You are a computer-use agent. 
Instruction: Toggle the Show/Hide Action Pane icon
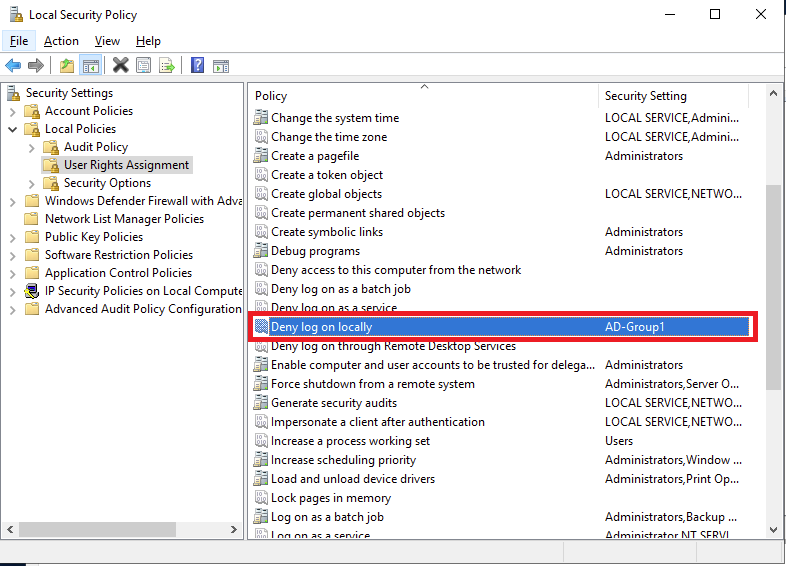pyautogui.click(x=221, y=66)
